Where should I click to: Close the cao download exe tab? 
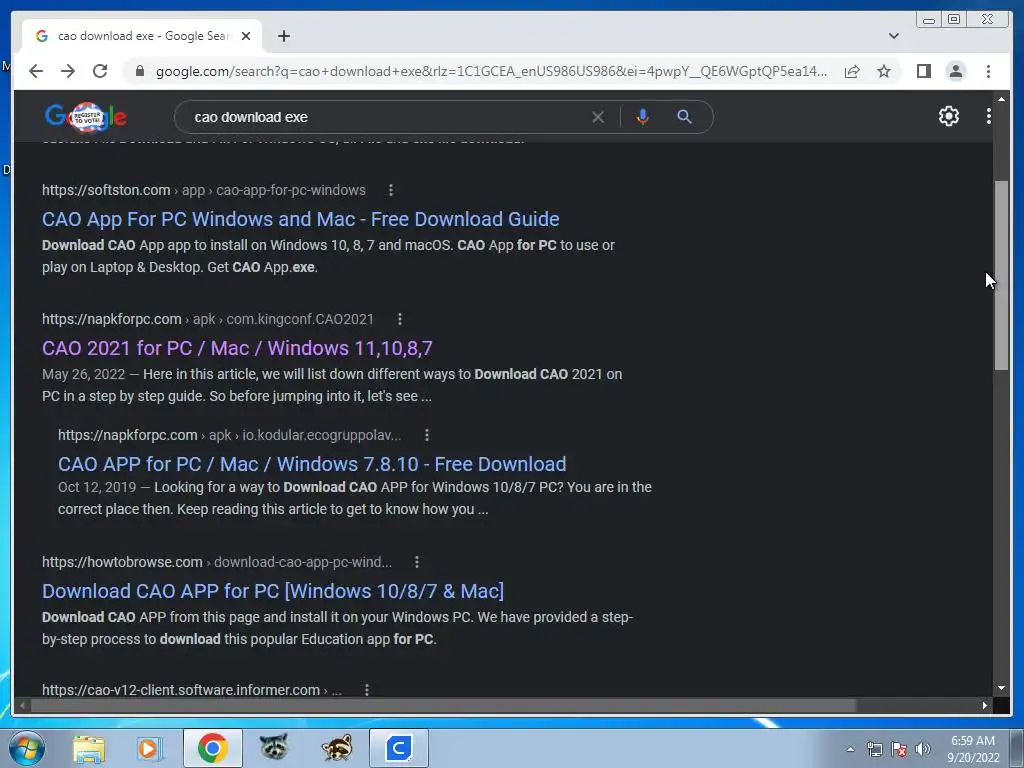(246, 36)
